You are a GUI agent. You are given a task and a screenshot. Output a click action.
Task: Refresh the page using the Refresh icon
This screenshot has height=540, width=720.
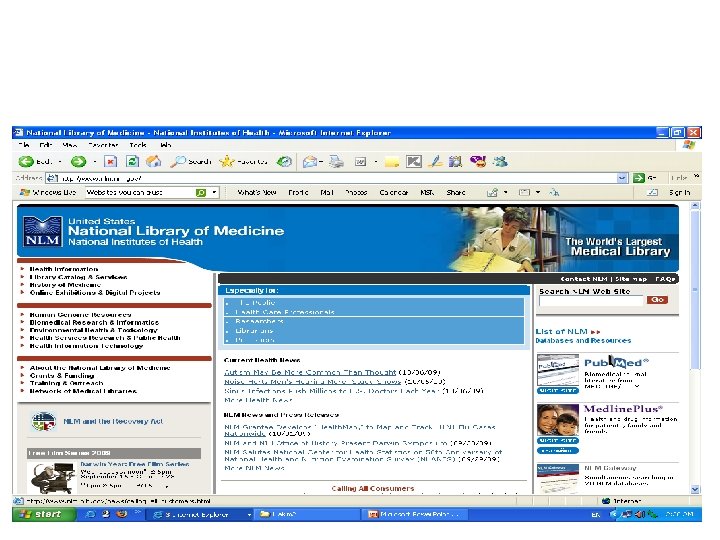(x=132, y=162)
